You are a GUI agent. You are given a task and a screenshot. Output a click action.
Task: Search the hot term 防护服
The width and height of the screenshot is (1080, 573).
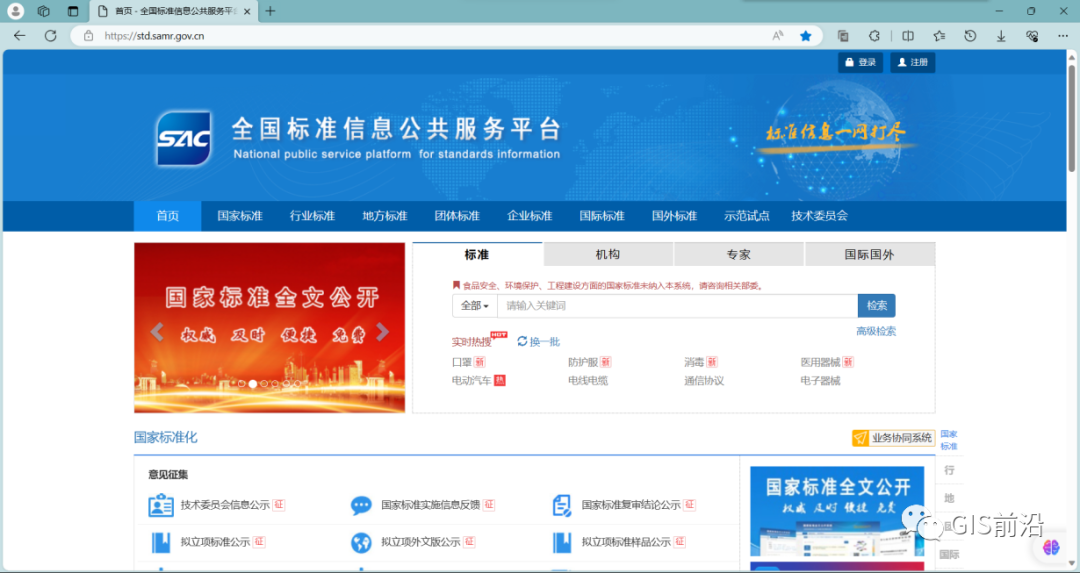click(583, 362)
